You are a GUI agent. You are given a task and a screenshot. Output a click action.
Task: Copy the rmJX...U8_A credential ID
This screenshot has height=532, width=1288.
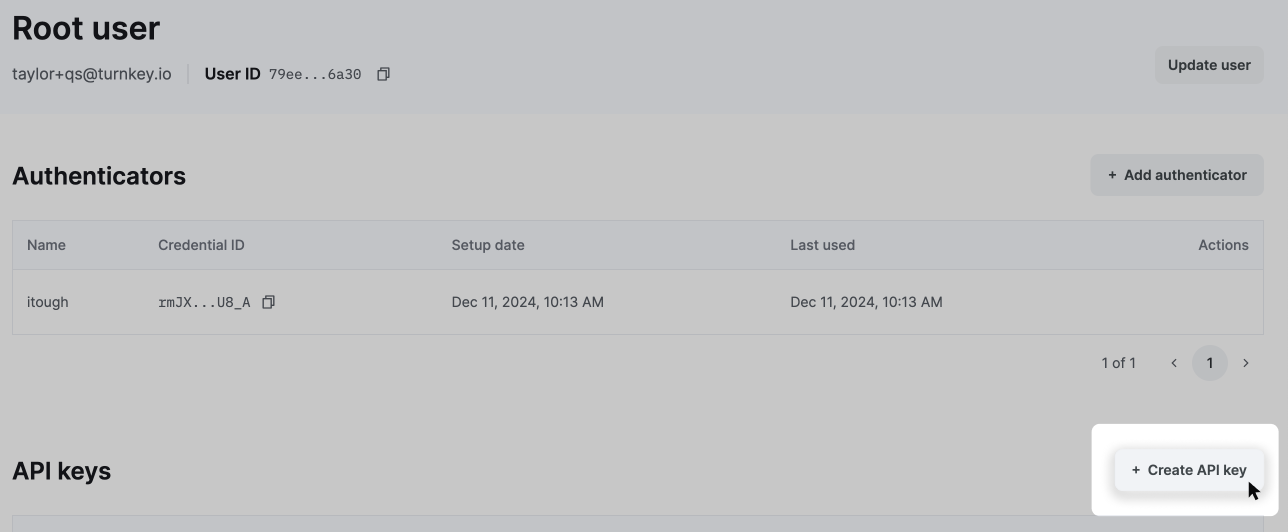[268, 302]
